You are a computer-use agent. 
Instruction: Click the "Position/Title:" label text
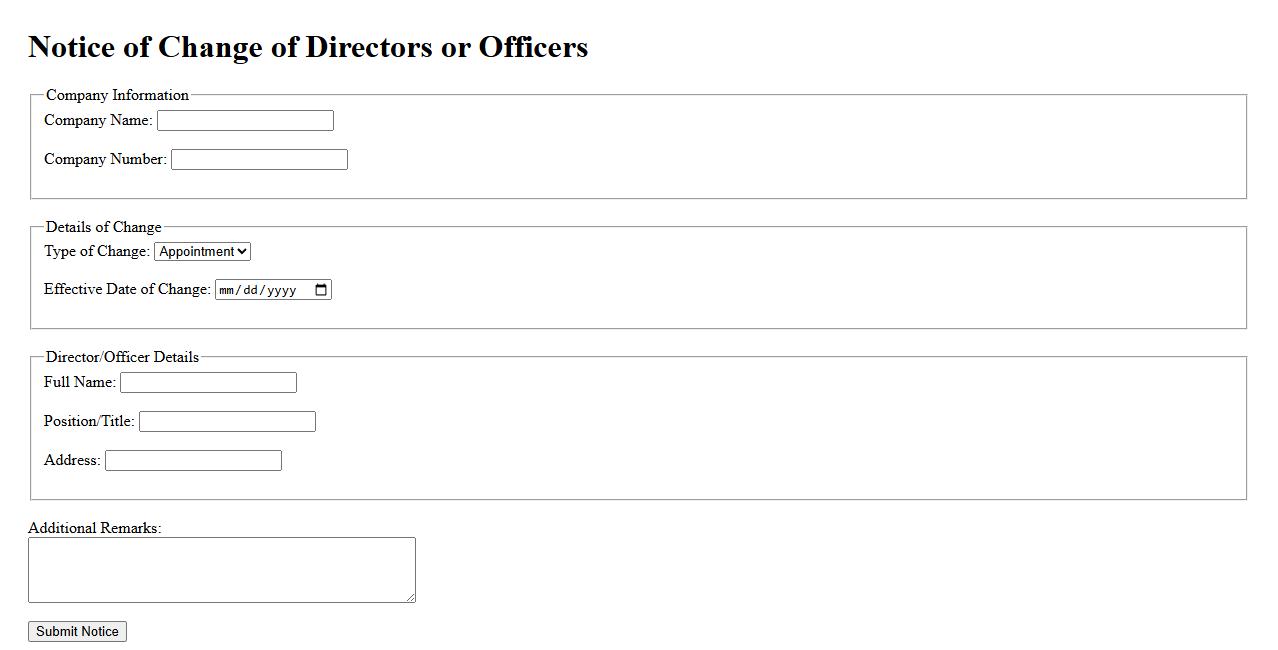click(x=89, y=421)
